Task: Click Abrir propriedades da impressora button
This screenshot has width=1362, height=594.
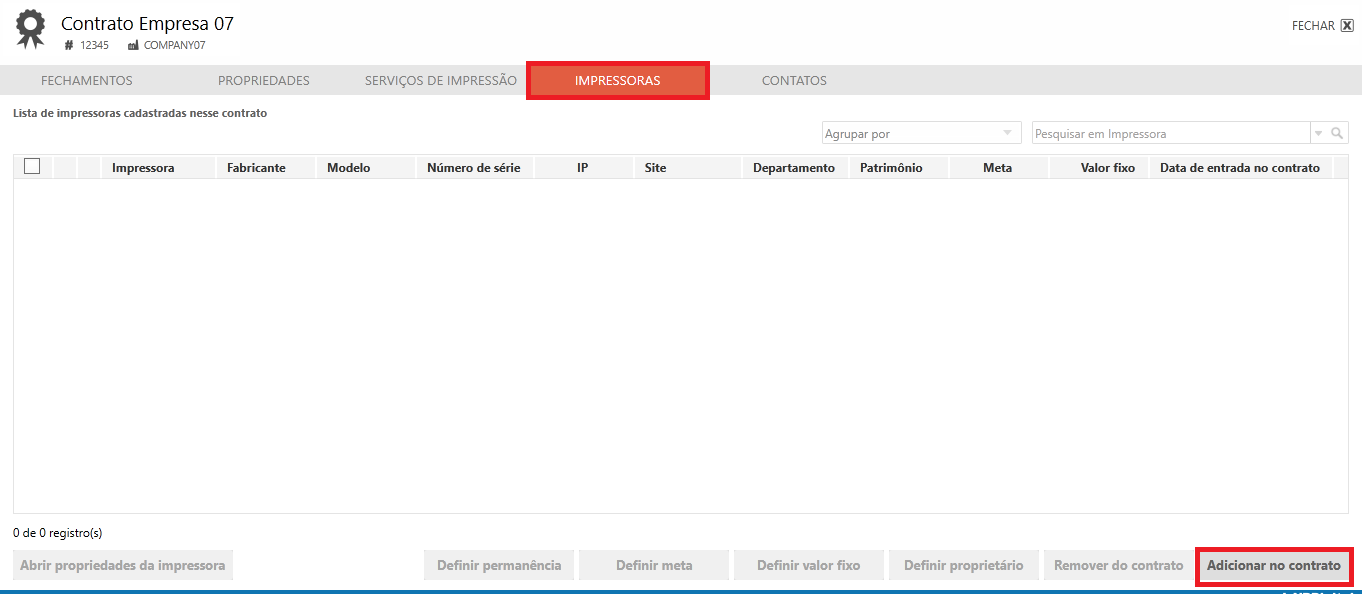Action: [123, 566]
